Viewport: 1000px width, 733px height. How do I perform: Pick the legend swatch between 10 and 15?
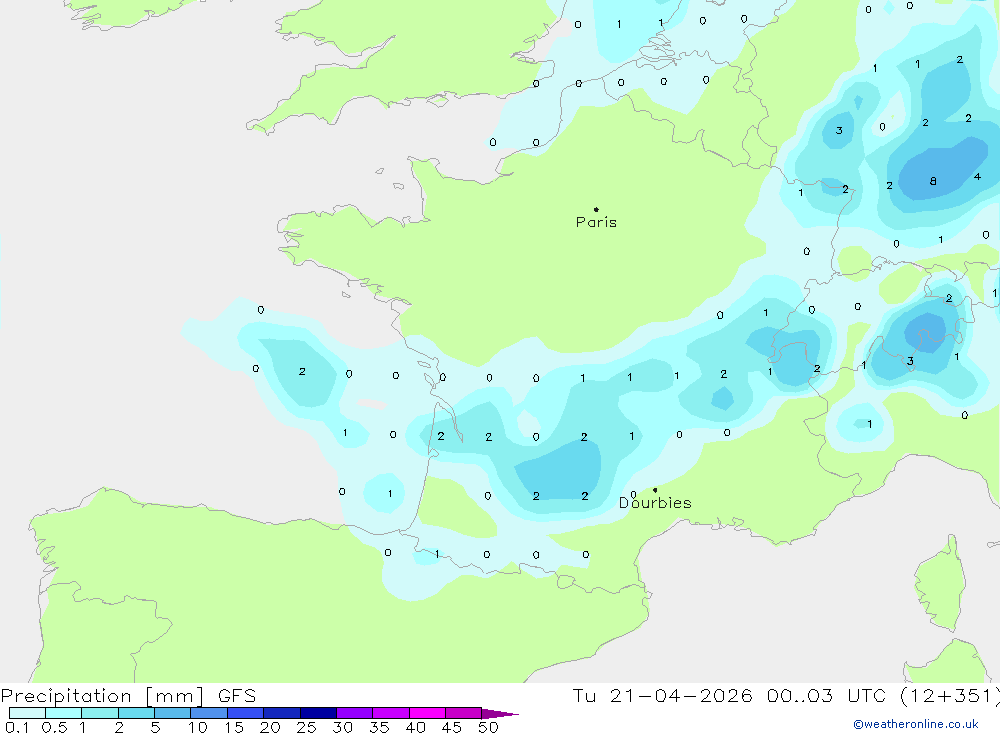pos(209,713)
